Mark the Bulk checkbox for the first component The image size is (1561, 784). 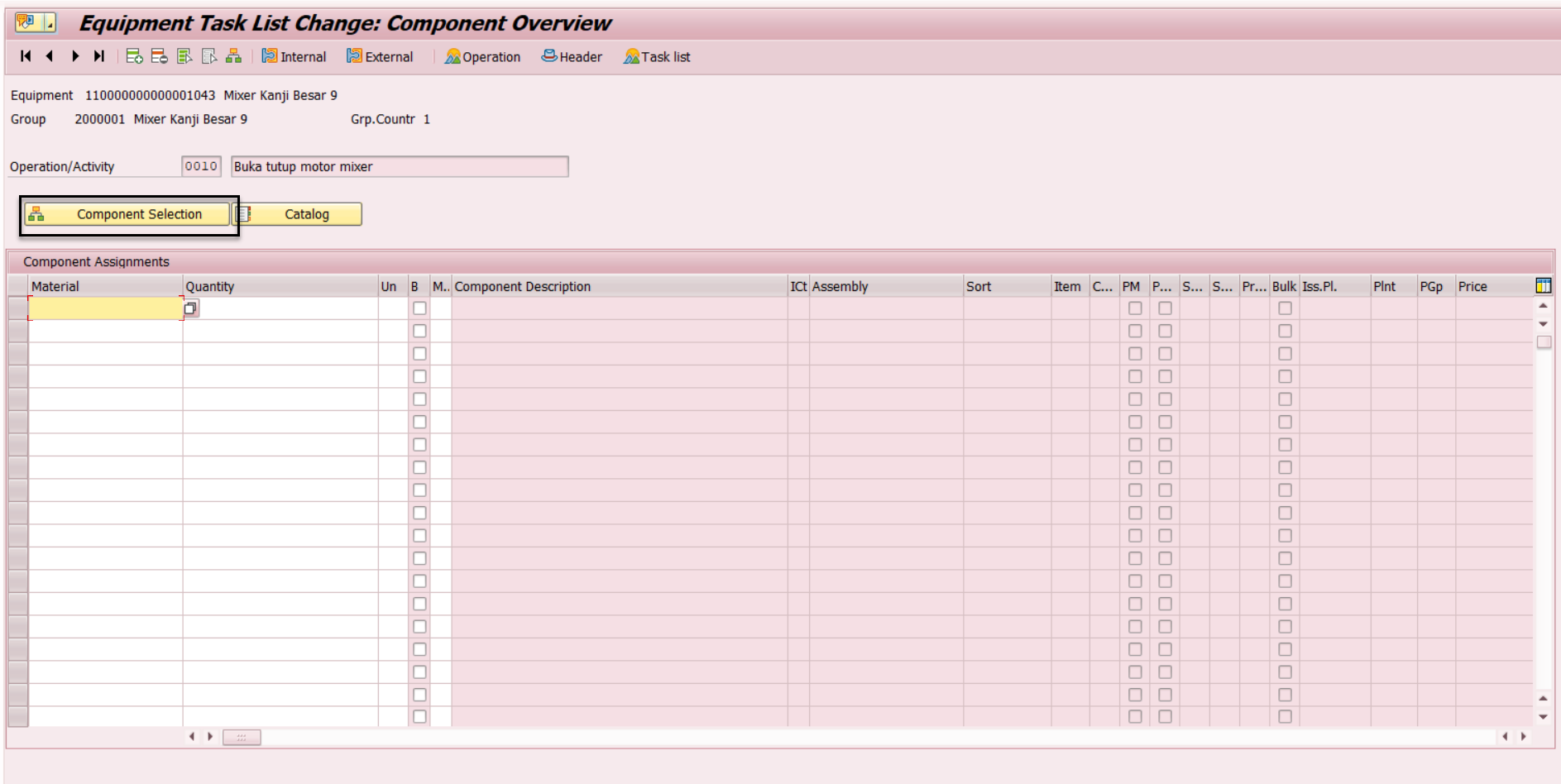pos(1285,308)
